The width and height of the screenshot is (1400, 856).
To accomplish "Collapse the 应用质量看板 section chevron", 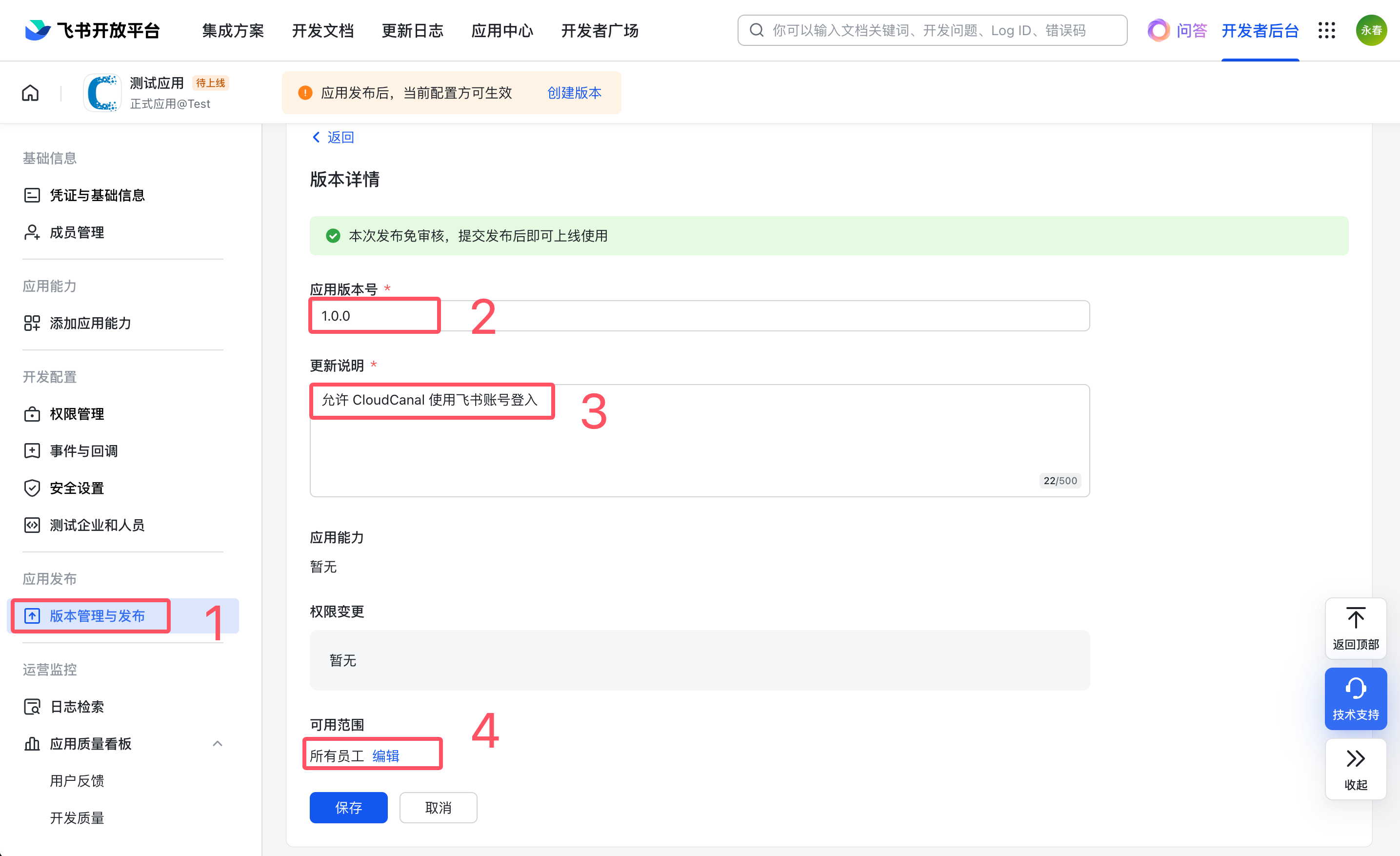I will click(217, 743).
